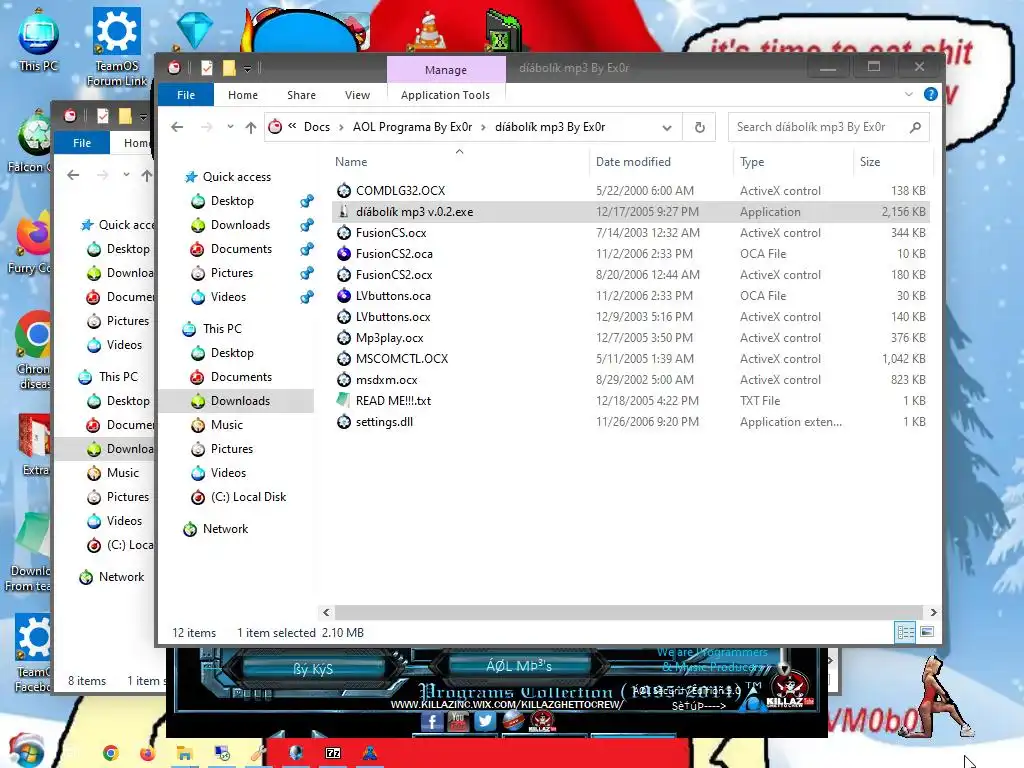The width and height of the screenshot is (1024, 768).
Task: Click the Manage contextual tab
Action: coord(446,69)
